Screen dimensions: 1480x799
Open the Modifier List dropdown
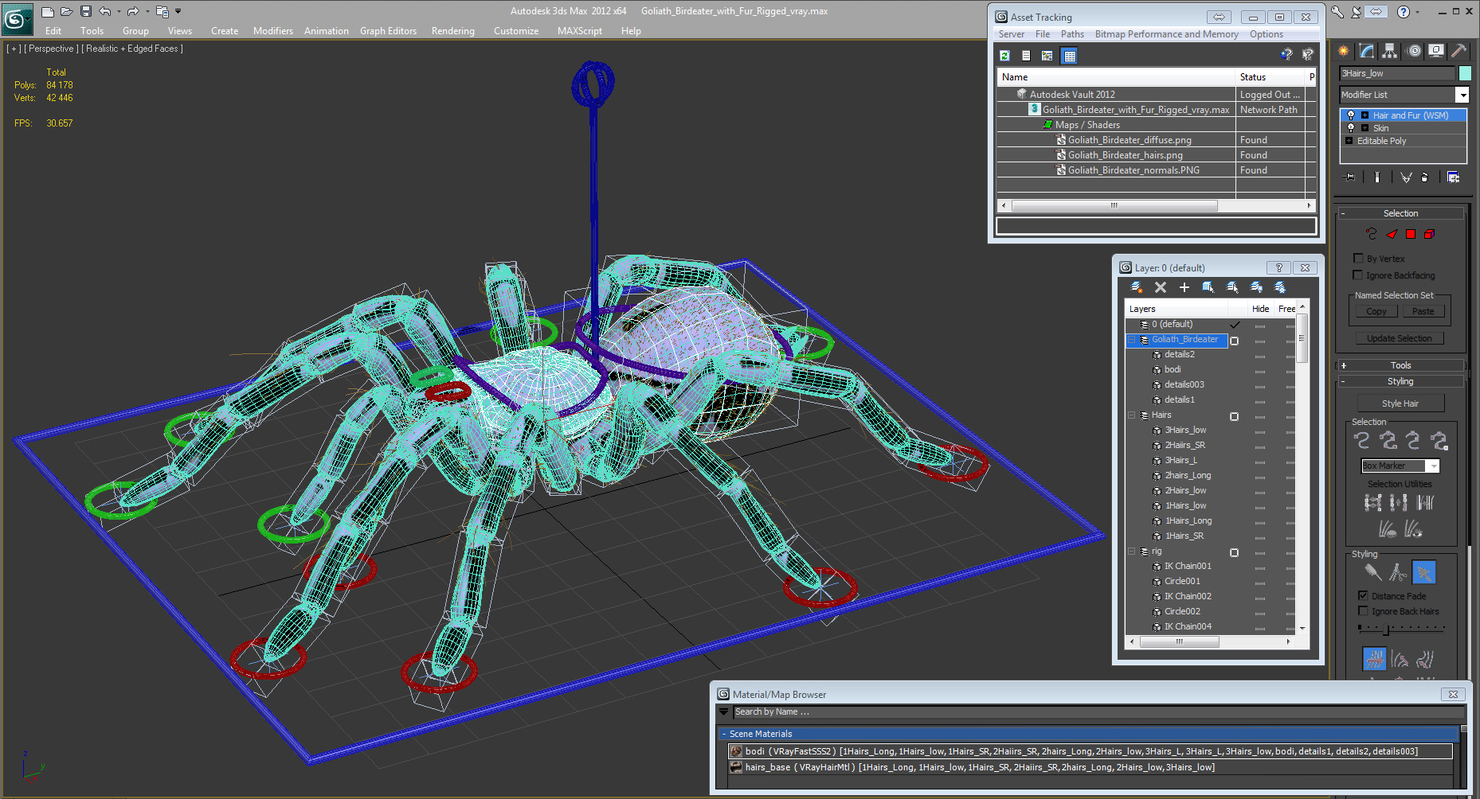coord(1461,95)
